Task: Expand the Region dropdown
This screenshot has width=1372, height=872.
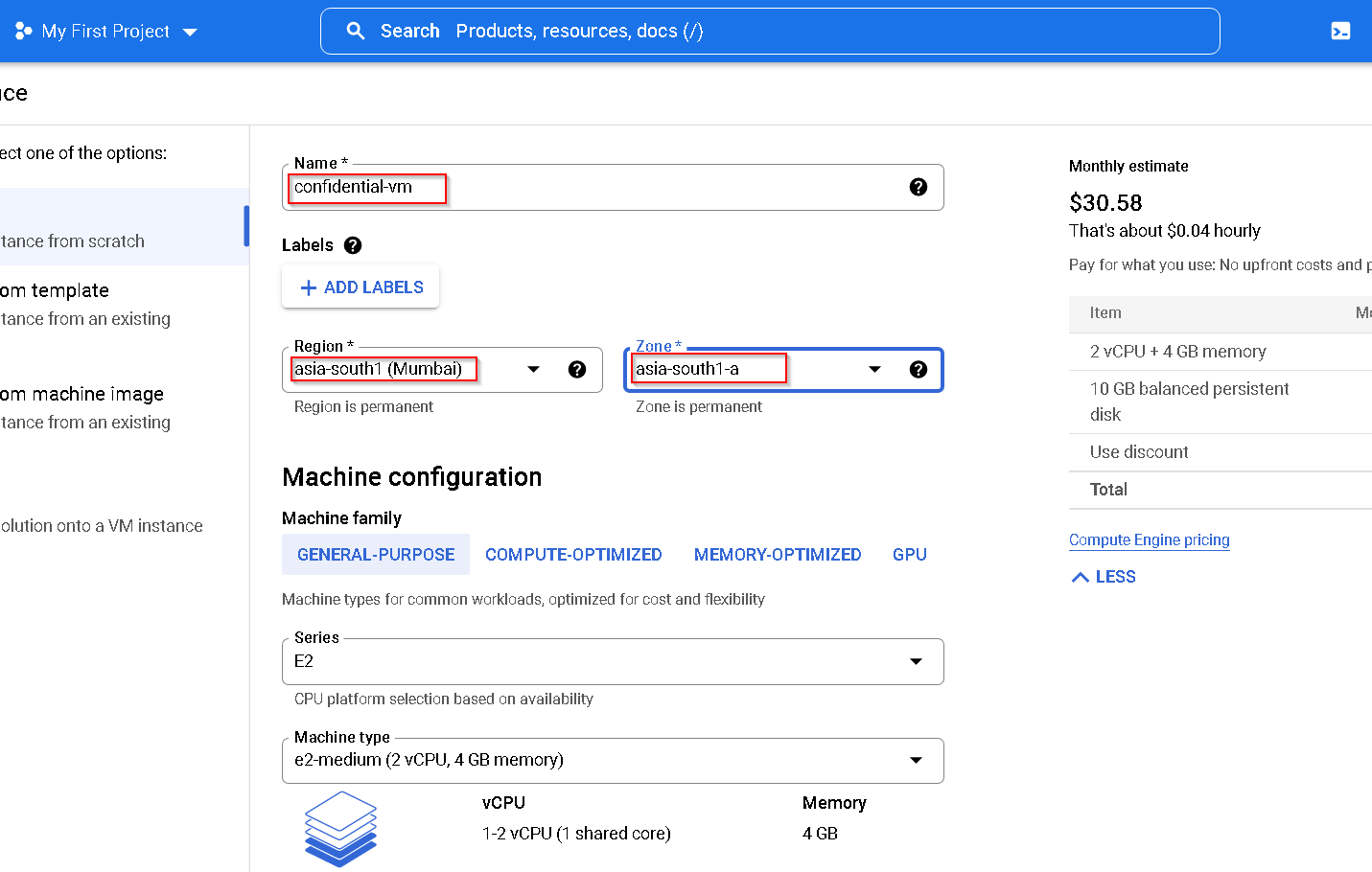Action: pos(534,370)
